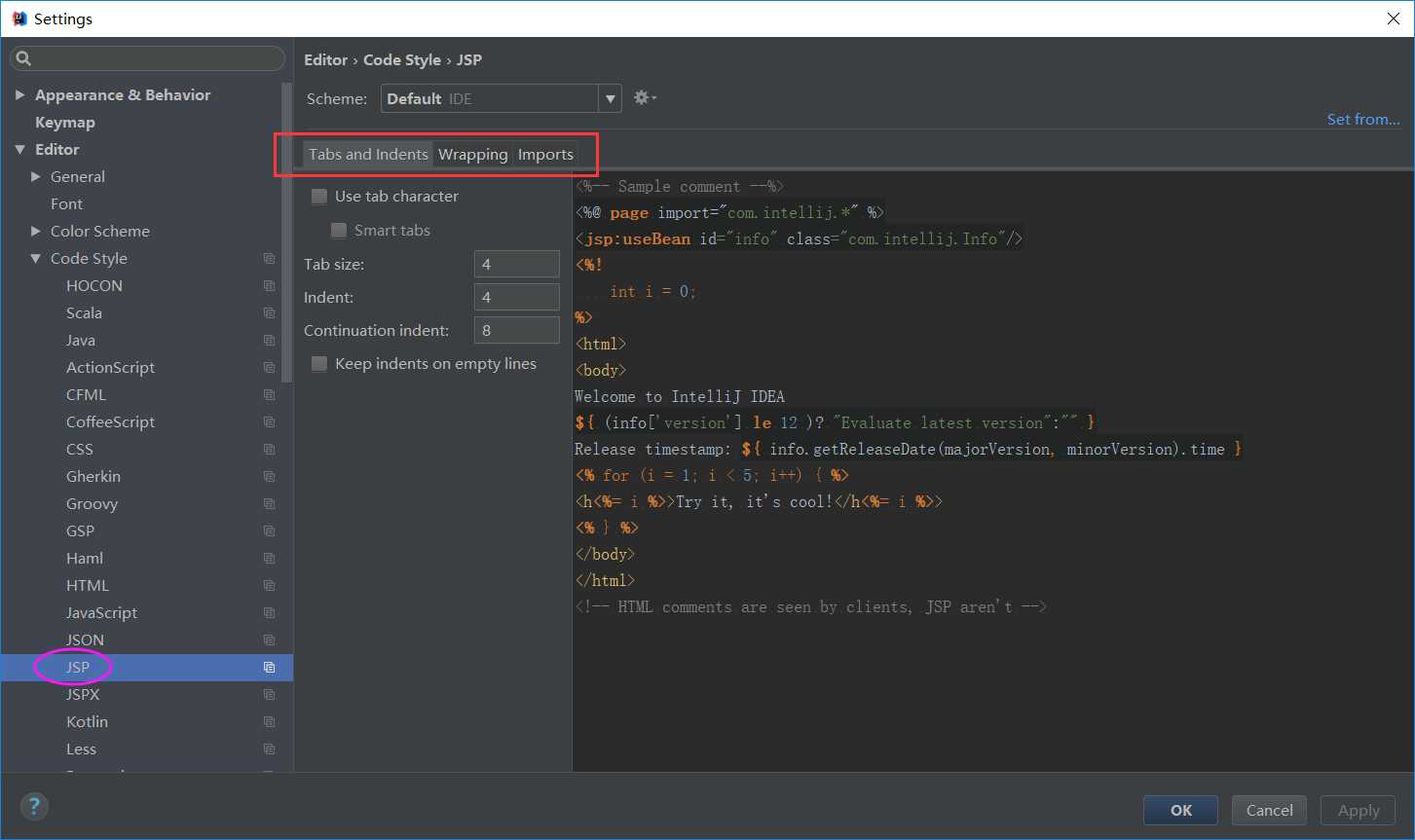Click the copy icon beside Less
The image size is (1415, 840).
(x=270, y=749)
